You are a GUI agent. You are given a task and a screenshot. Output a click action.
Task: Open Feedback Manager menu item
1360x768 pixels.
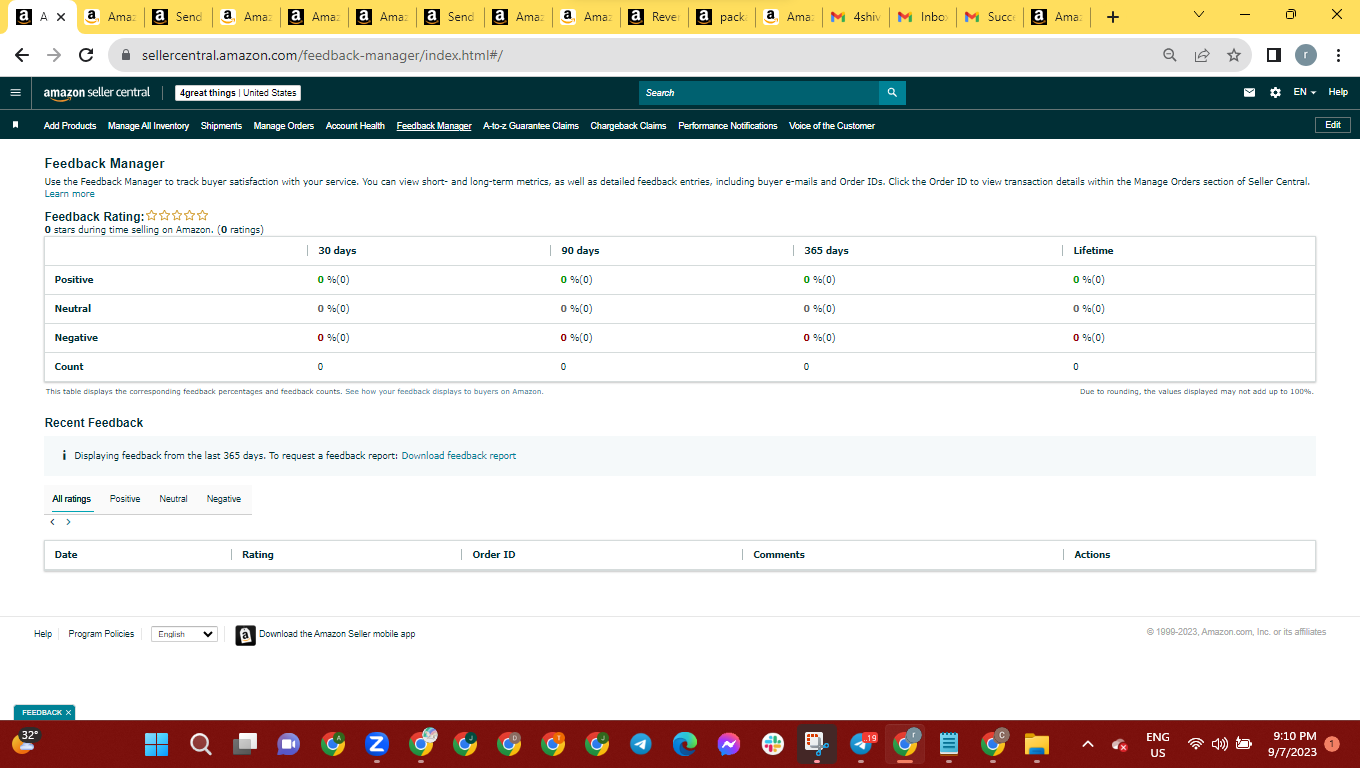[x=434, y=126]
